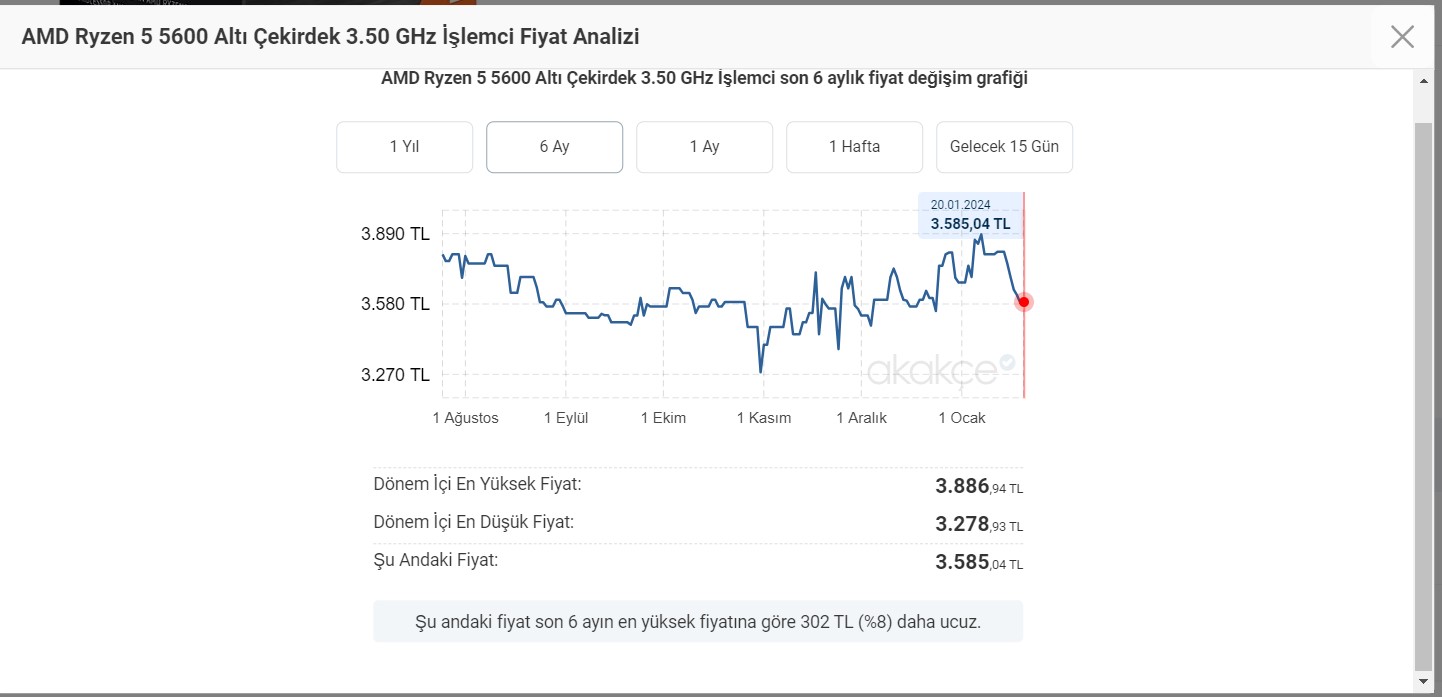
Task: Click the scrollbar down arrow
Action: (1424, 681)
